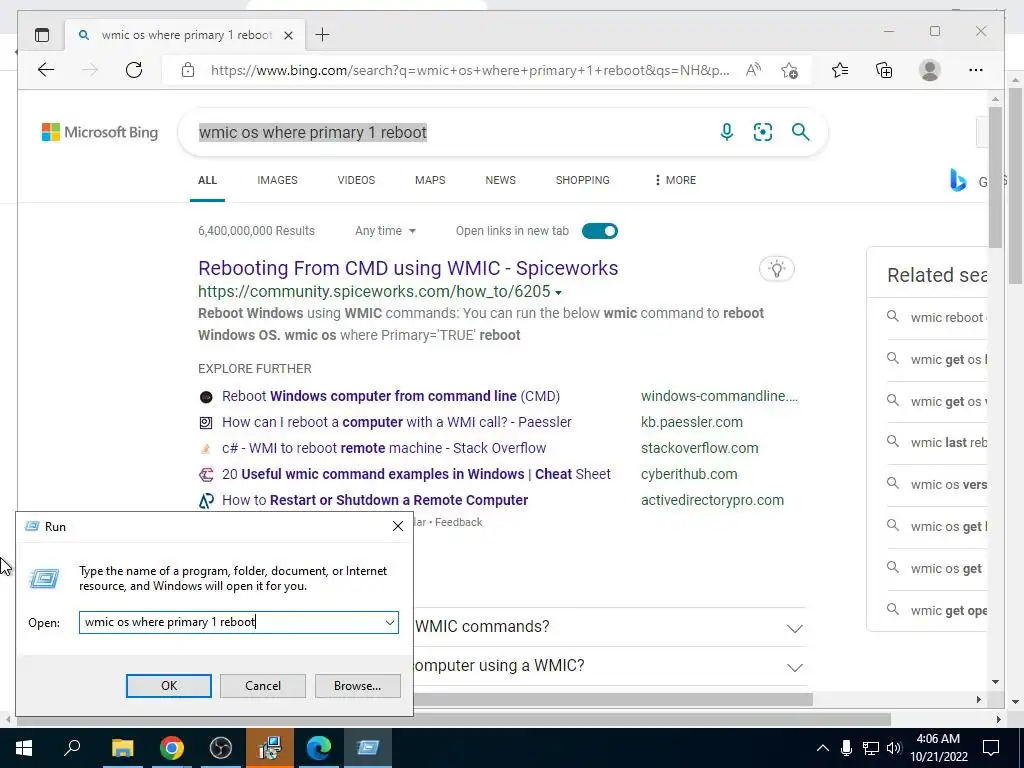1024x768 pixels.
Task: Open 'How can I reboot a computer with a WMI call?'
Action: pos(396,423)
